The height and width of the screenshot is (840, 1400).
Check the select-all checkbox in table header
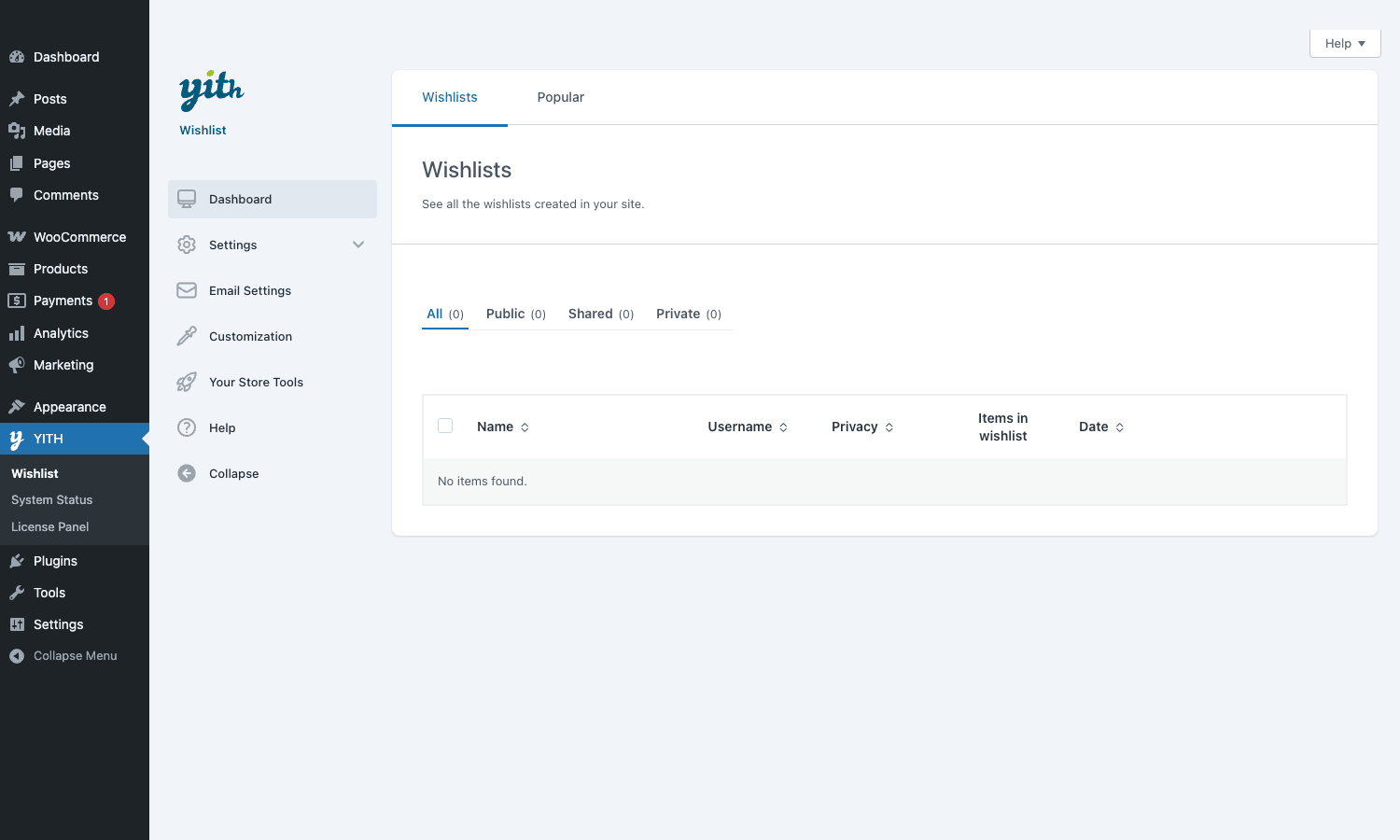pos(445,426)
